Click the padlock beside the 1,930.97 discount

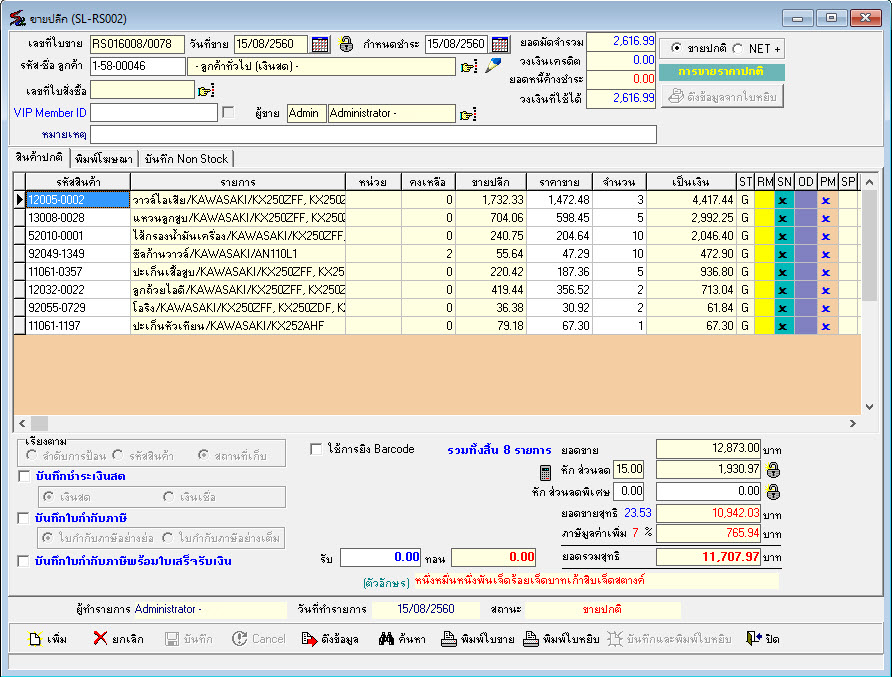(773, 470)
